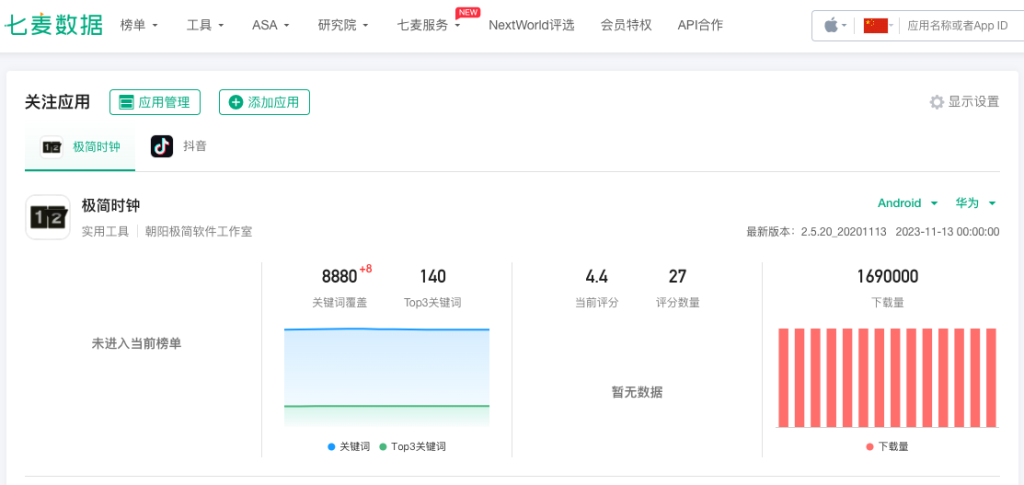Switch to the 抖音 app tab
The height and width of the screenshot is (485, 1024).
click(179, 146)
